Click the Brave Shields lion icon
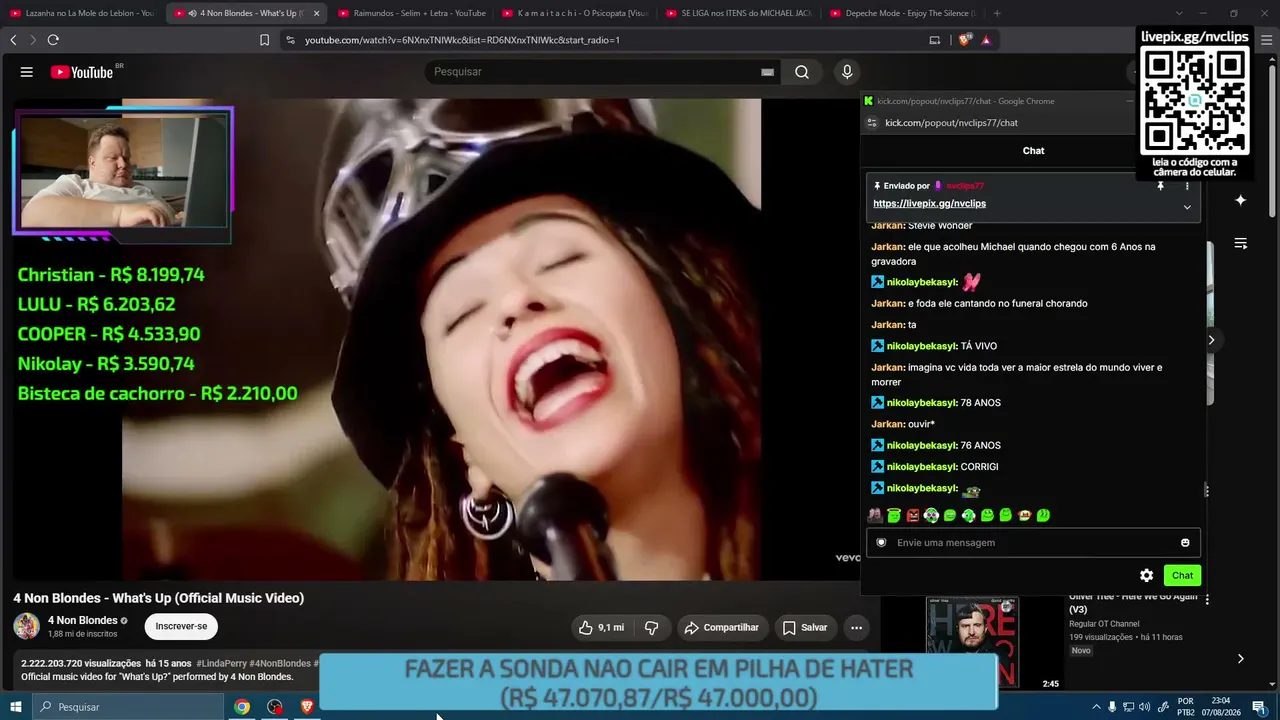Screen dimensions: 1280x720 (x=964, y=40)
